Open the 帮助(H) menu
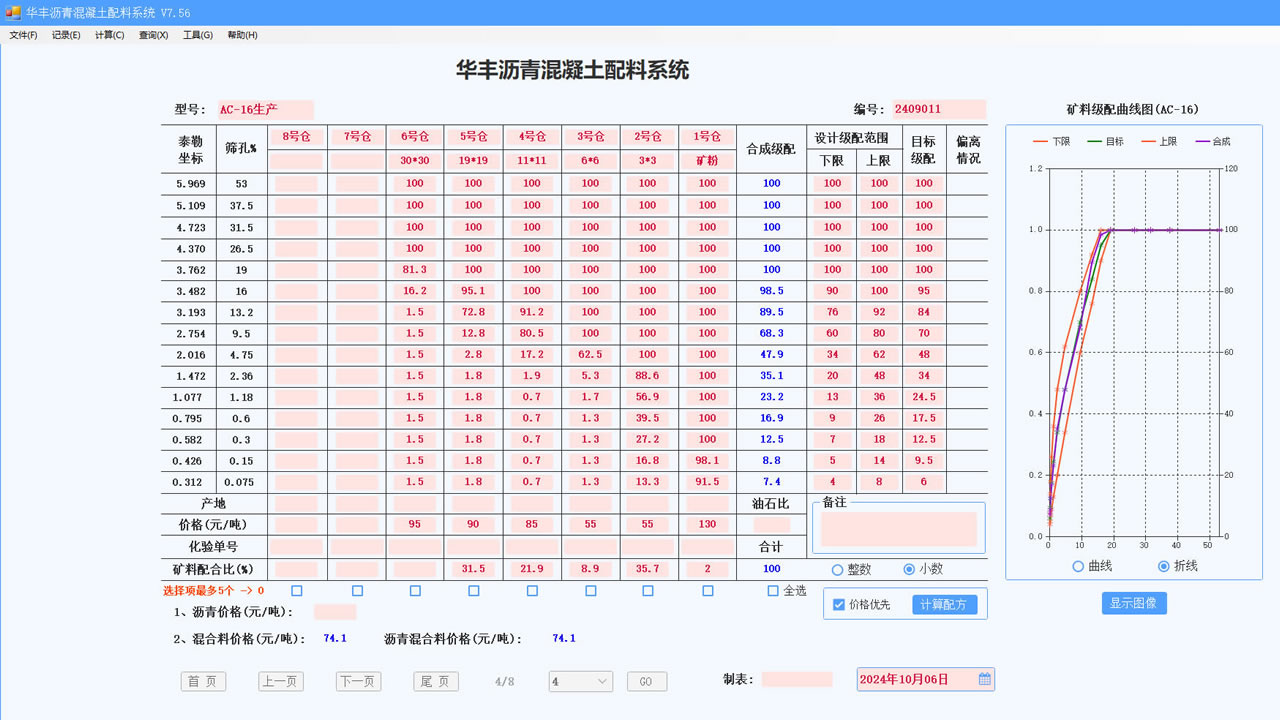Image resolution: width=1280 pixels, height=720 pixels. click(242, 33)
